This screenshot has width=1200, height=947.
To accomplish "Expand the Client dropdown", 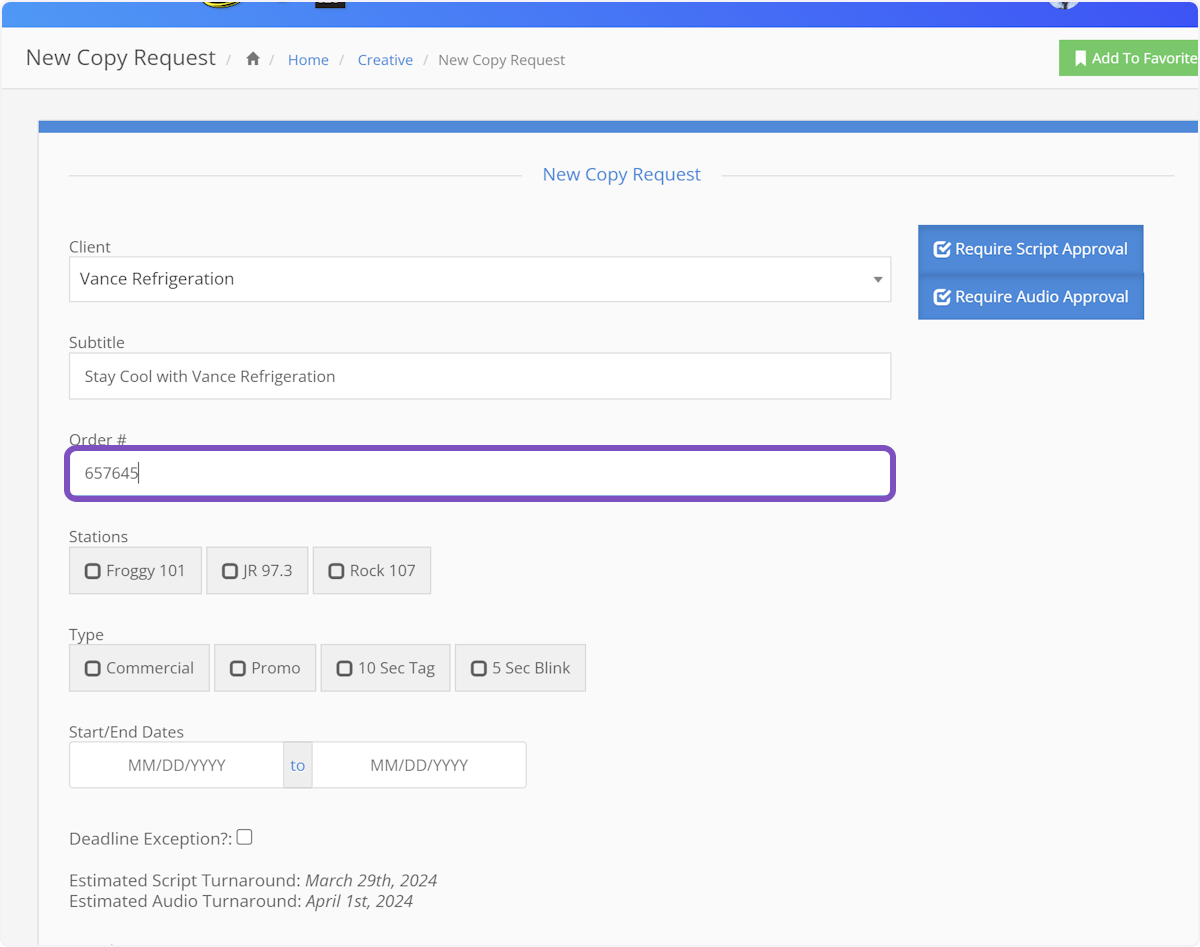I will tap(479, 279).
